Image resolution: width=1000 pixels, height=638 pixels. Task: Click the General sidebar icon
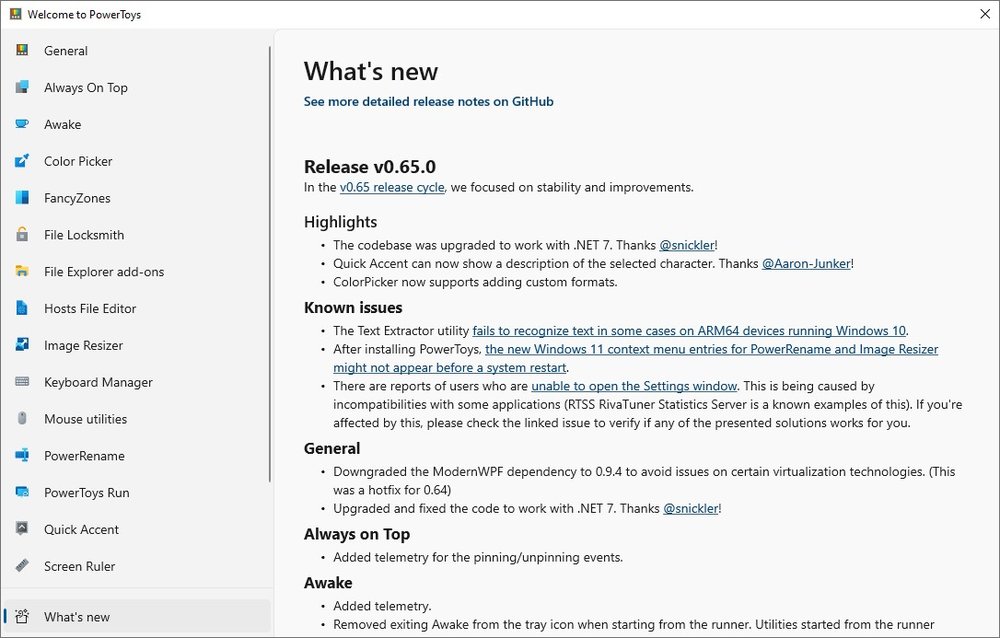coord(22,50)
